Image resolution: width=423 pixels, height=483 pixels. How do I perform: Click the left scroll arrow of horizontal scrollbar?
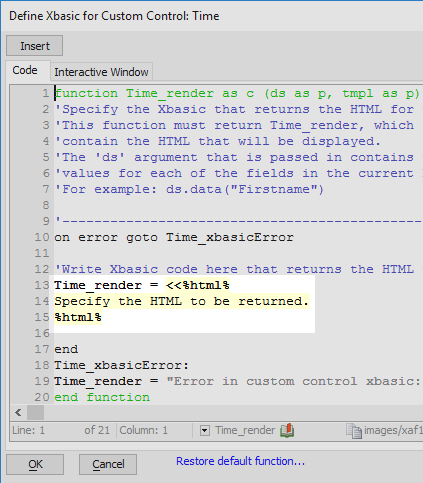18,413
